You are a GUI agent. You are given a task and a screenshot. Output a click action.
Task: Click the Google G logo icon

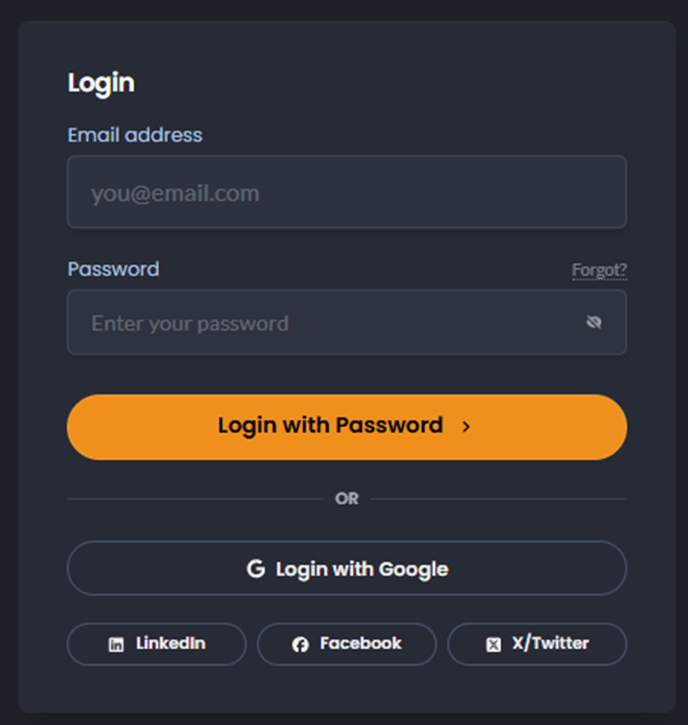click(256, 568)
